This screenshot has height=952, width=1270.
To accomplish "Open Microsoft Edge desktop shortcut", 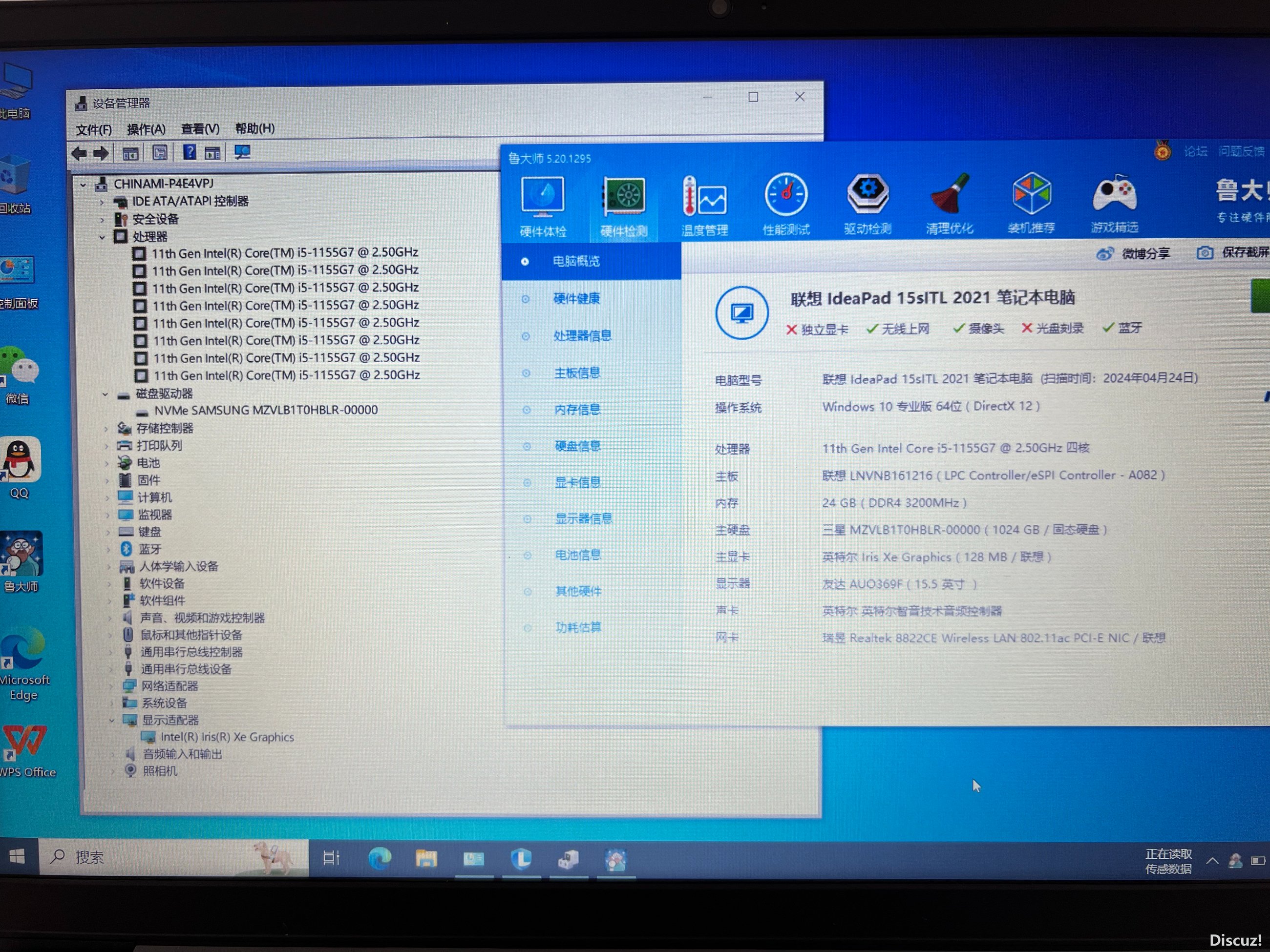I will 23,663.
